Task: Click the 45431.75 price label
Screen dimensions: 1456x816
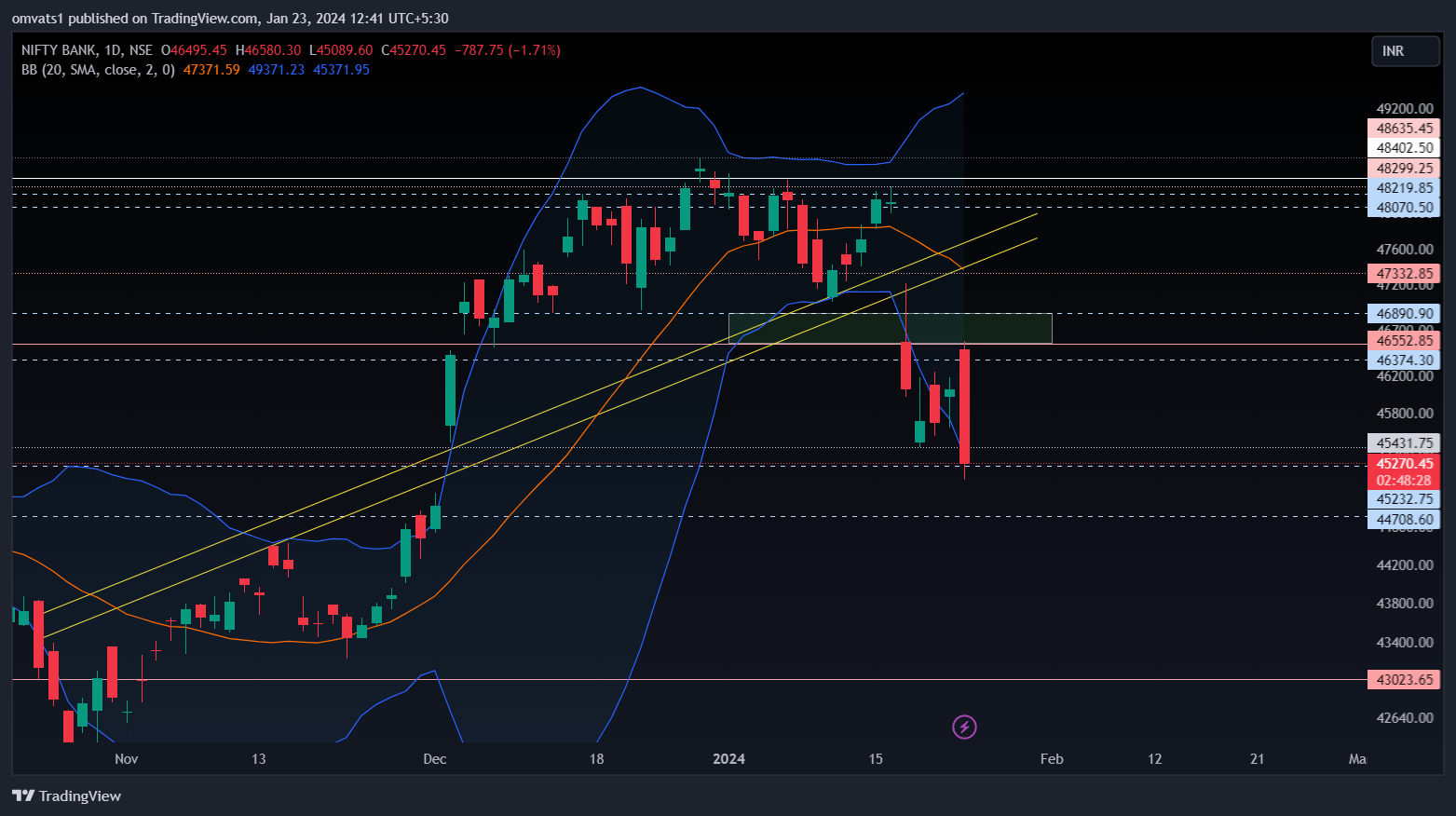Action: [x=1404, y=443]
